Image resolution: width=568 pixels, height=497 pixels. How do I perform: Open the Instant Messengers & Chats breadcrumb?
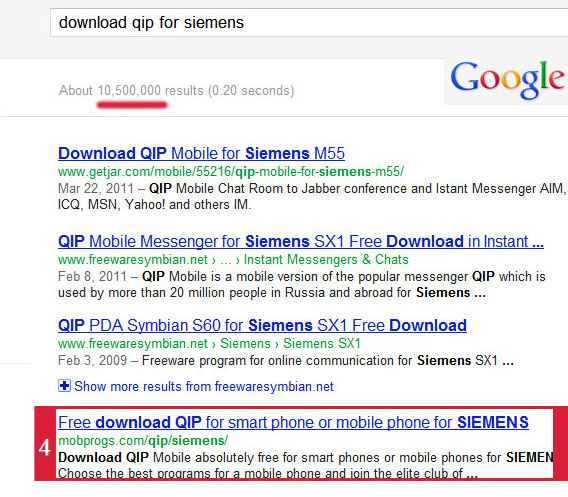pyautogui.click(x=326, y=259)
